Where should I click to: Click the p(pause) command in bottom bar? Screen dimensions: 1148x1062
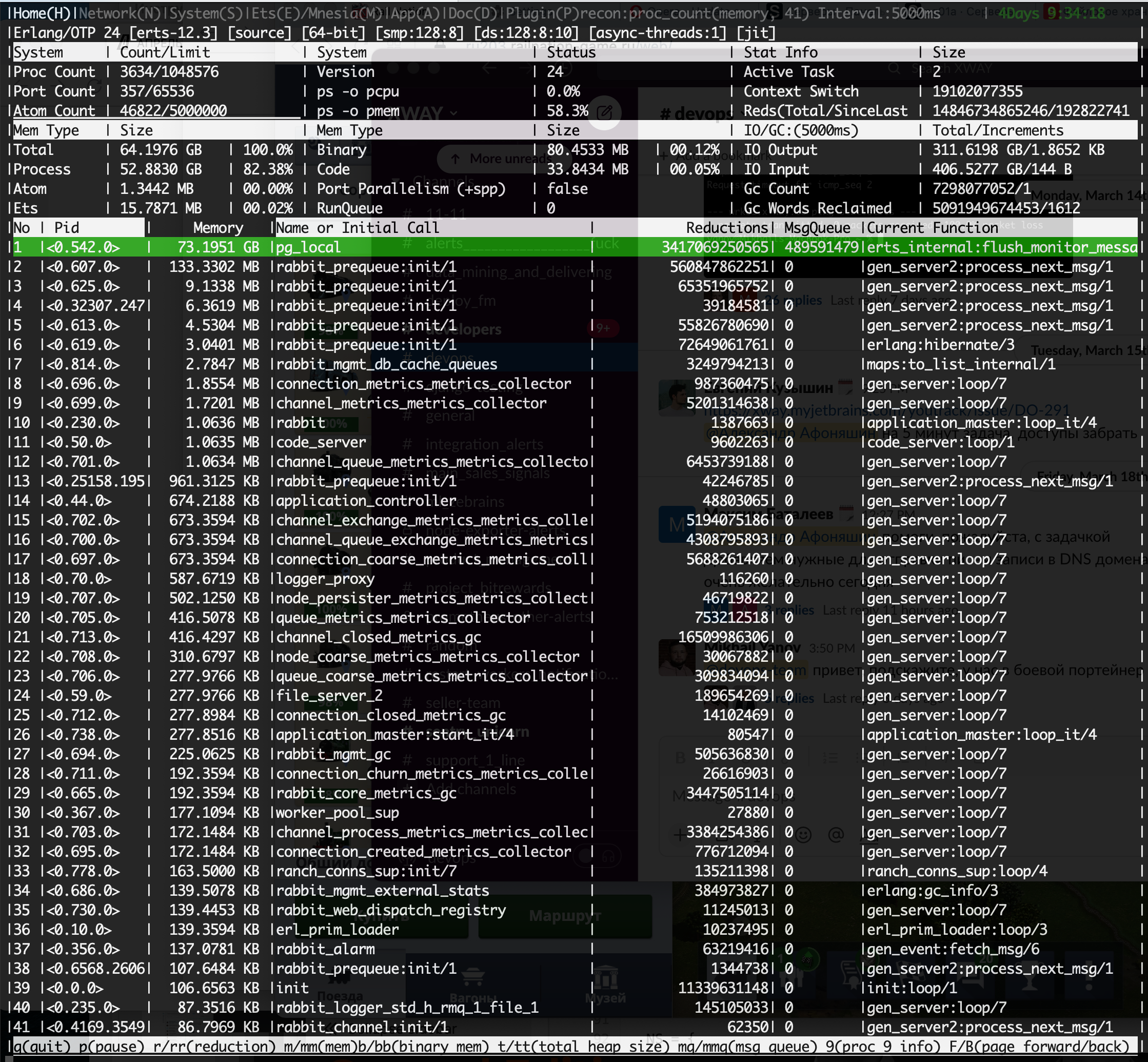(x=111, y=1047)
